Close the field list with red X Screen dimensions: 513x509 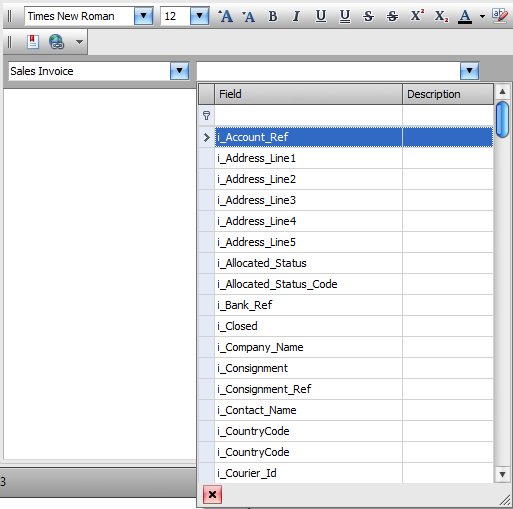click(x=212, y=495)
